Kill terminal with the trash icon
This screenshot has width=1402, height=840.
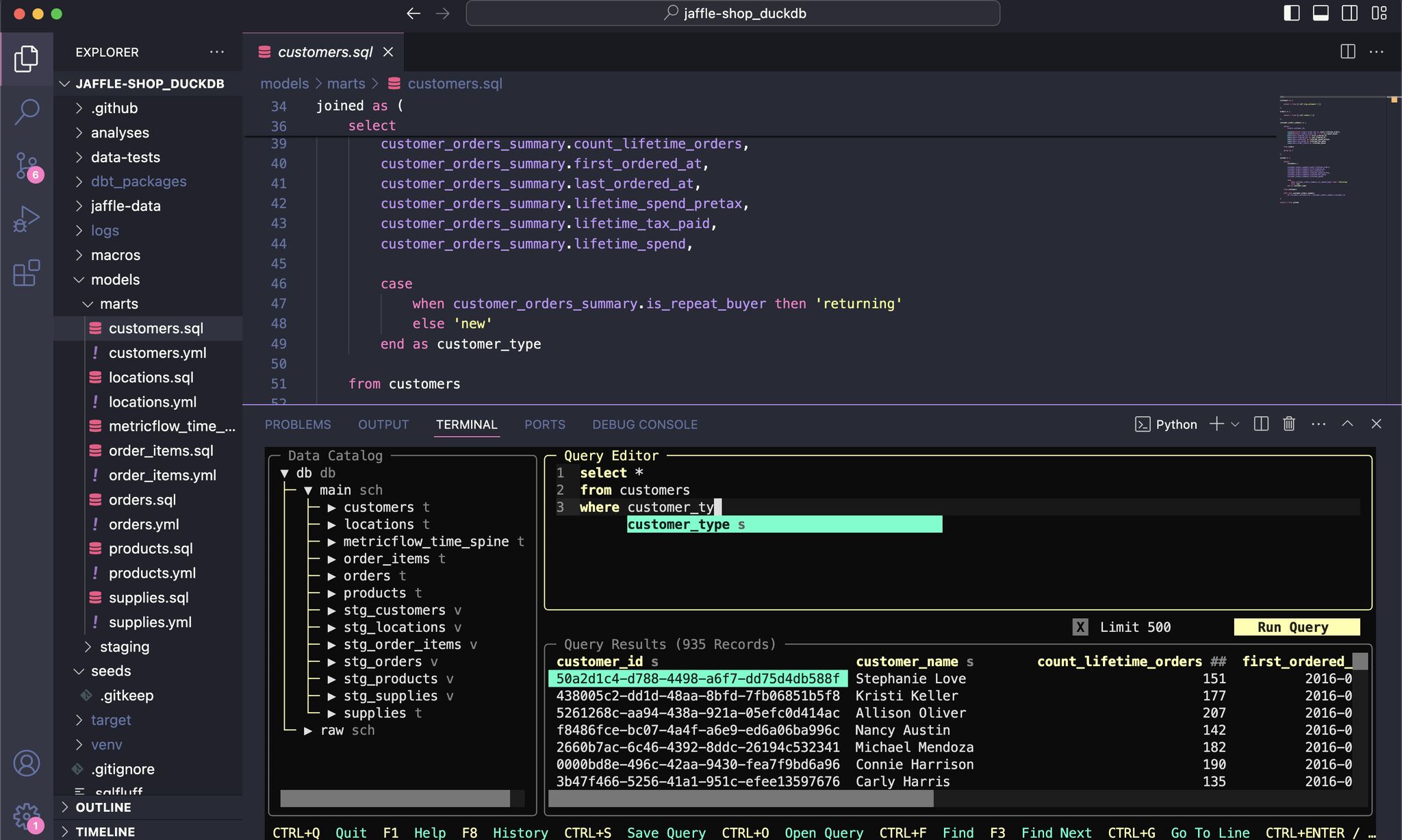click(x=1289, y=424)
